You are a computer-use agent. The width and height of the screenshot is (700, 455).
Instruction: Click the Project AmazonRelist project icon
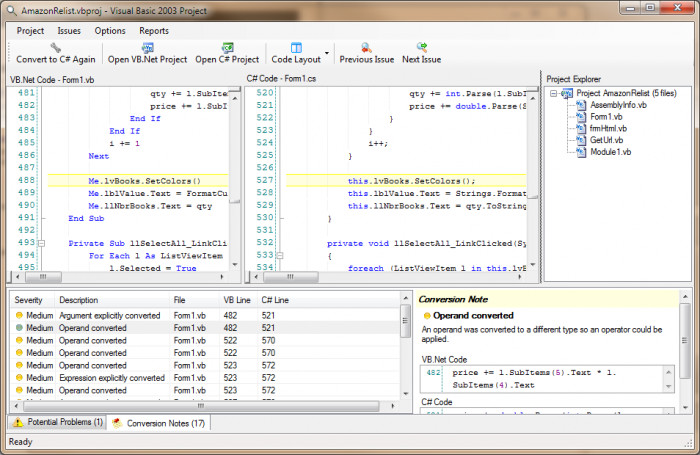coord(567,93)
